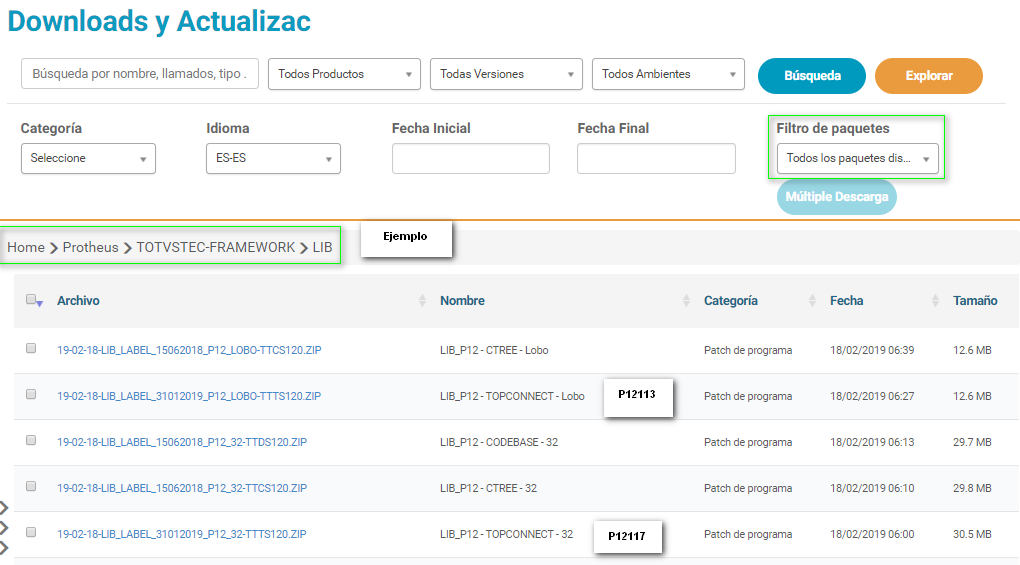1020x565 pixels.
Task: Sort table by Nombre column
Action: click(463, 300)
